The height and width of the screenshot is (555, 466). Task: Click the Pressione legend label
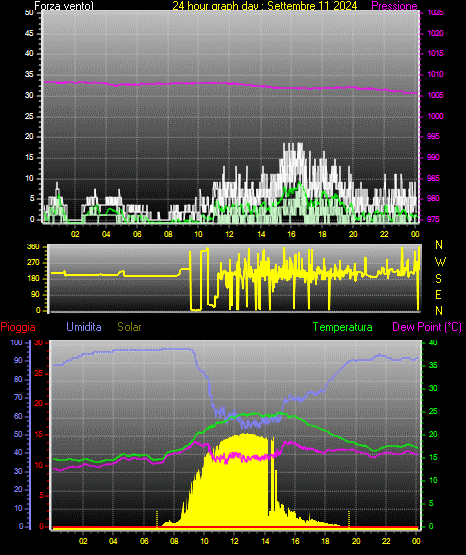tap(394, 6)
